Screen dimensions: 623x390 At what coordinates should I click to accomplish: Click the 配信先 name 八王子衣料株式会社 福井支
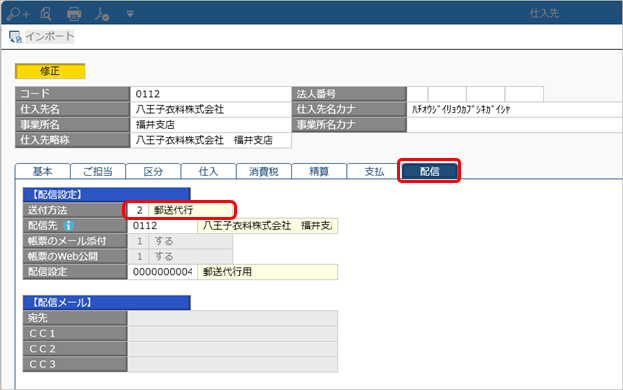[267, 226]
